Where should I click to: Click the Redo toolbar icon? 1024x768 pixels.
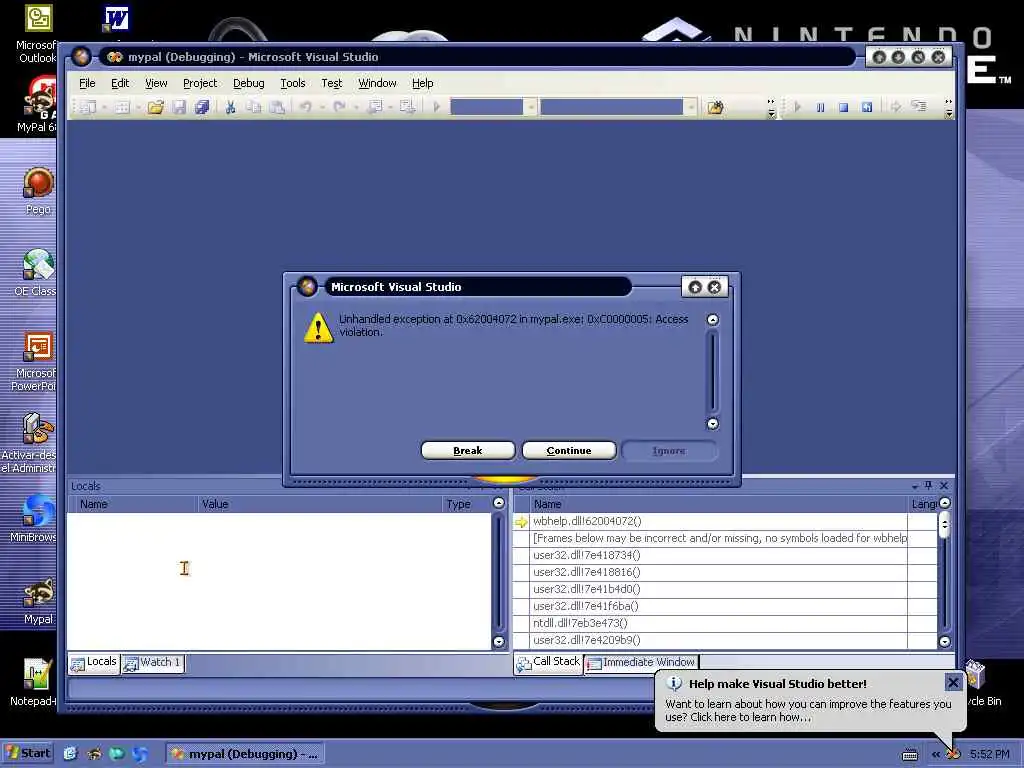click(339, 107)
